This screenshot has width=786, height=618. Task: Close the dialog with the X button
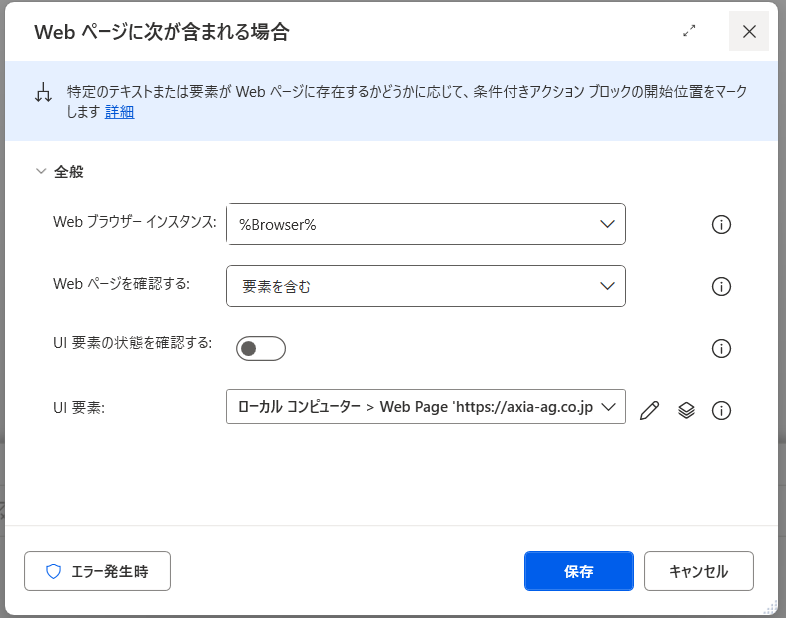tap(749, 31)
